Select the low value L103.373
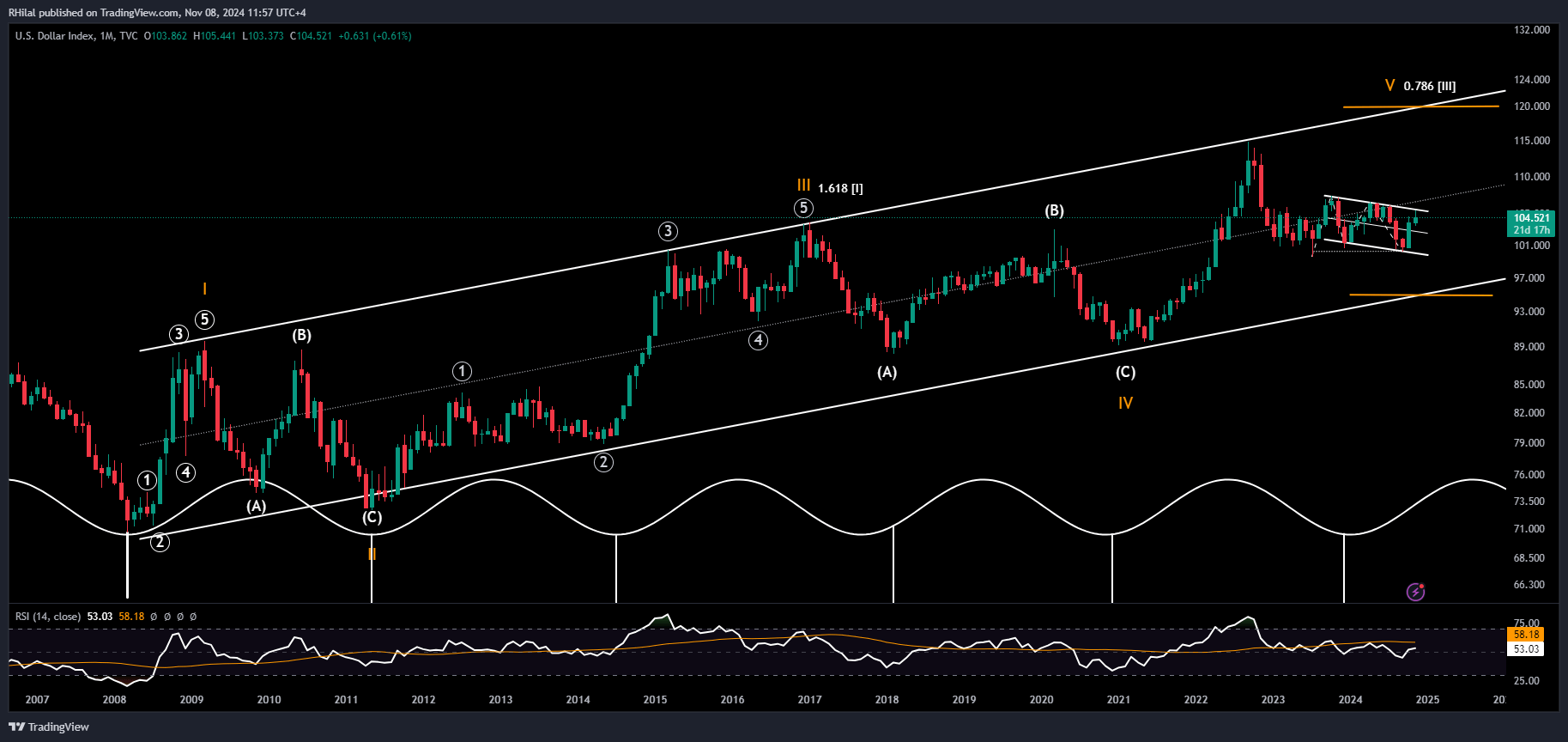 tap(263, 36)
